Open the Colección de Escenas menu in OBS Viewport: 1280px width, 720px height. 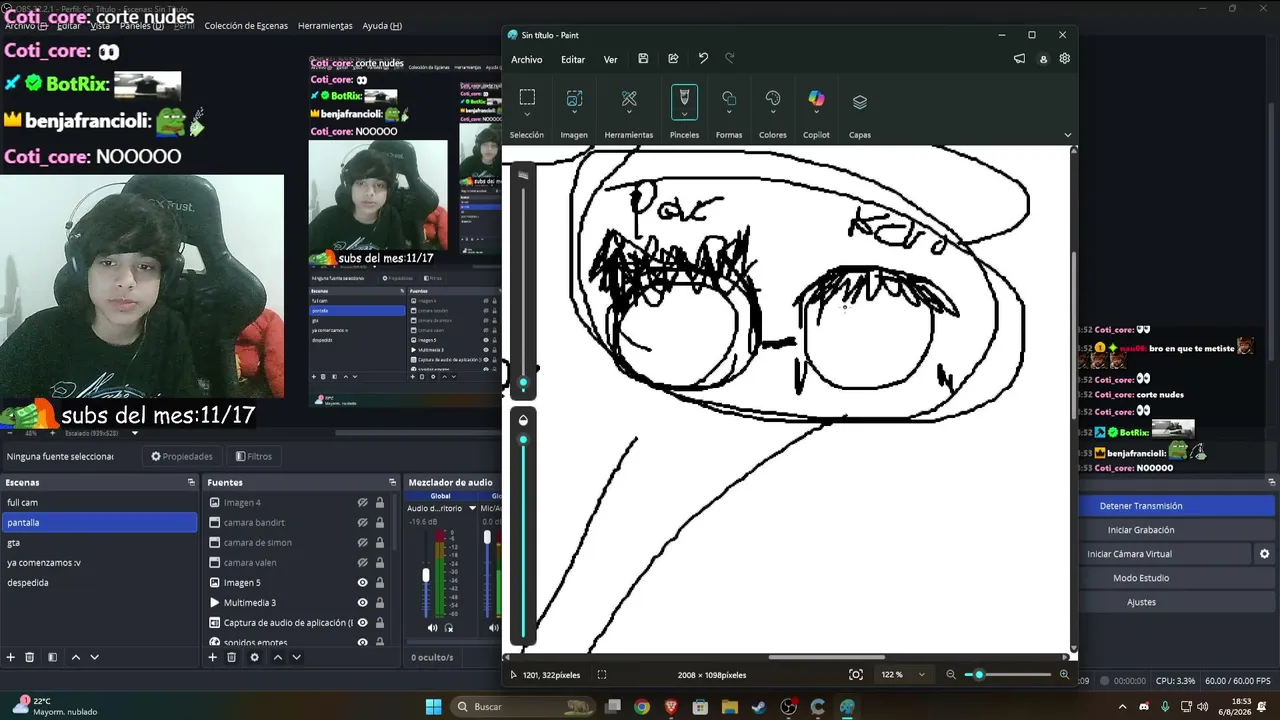pos(246,26)
